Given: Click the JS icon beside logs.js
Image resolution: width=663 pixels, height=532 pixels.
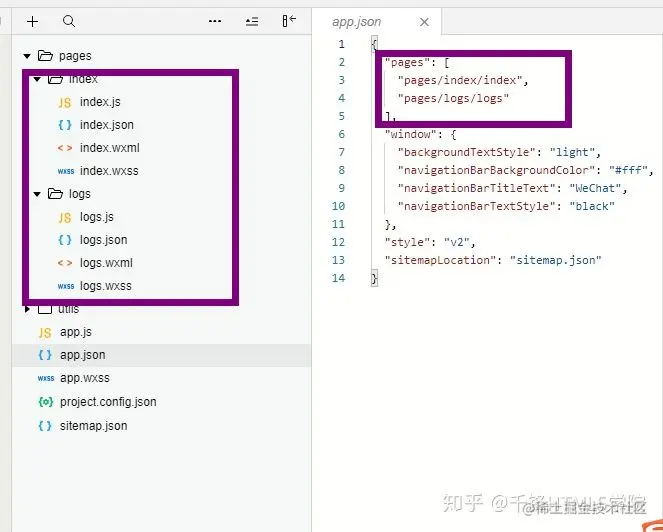Looking at the screenshot, I should click(x=65, y=218).
